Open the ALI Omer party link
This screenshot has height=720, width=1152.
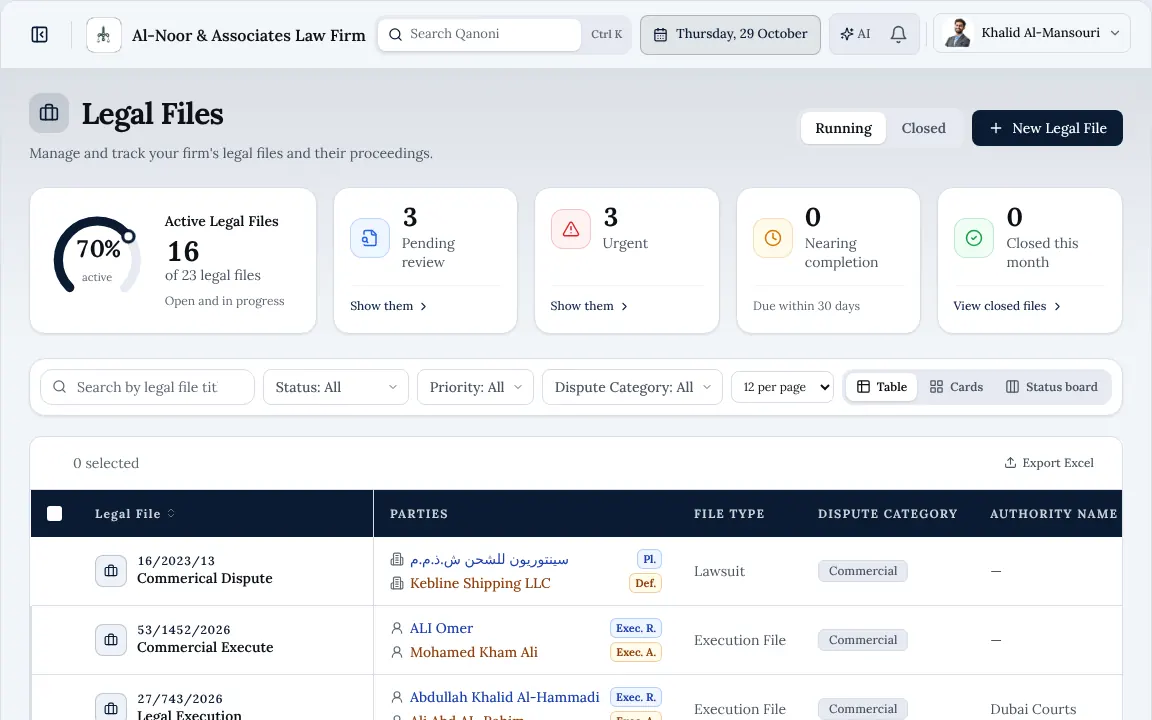pyautogui.click(x=441, y=628)
